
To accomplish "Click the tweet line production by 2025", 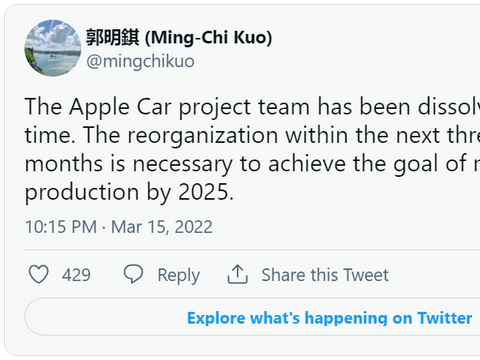I will [x=129, y=193].
